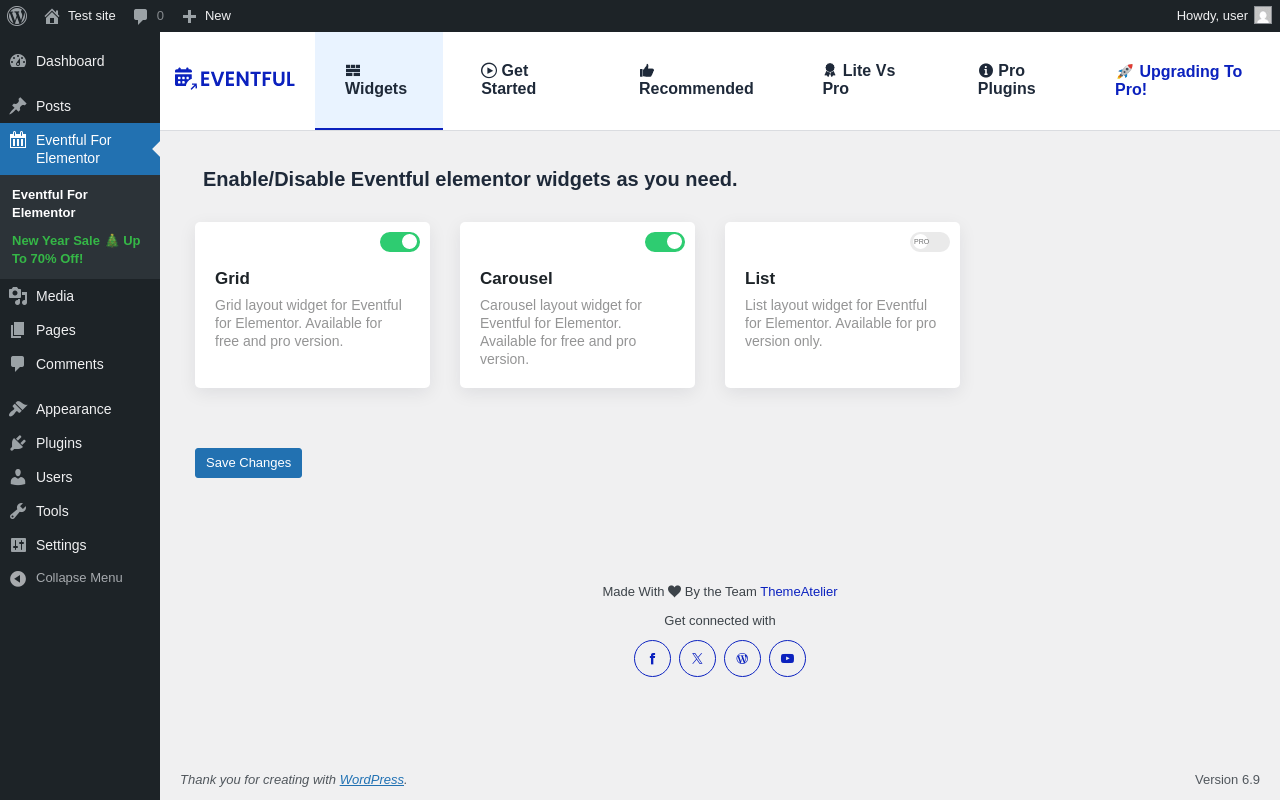Disable the Grid widget toggle
The width and height of the screenshot is (1280, 800).
(x=400, y=242)
